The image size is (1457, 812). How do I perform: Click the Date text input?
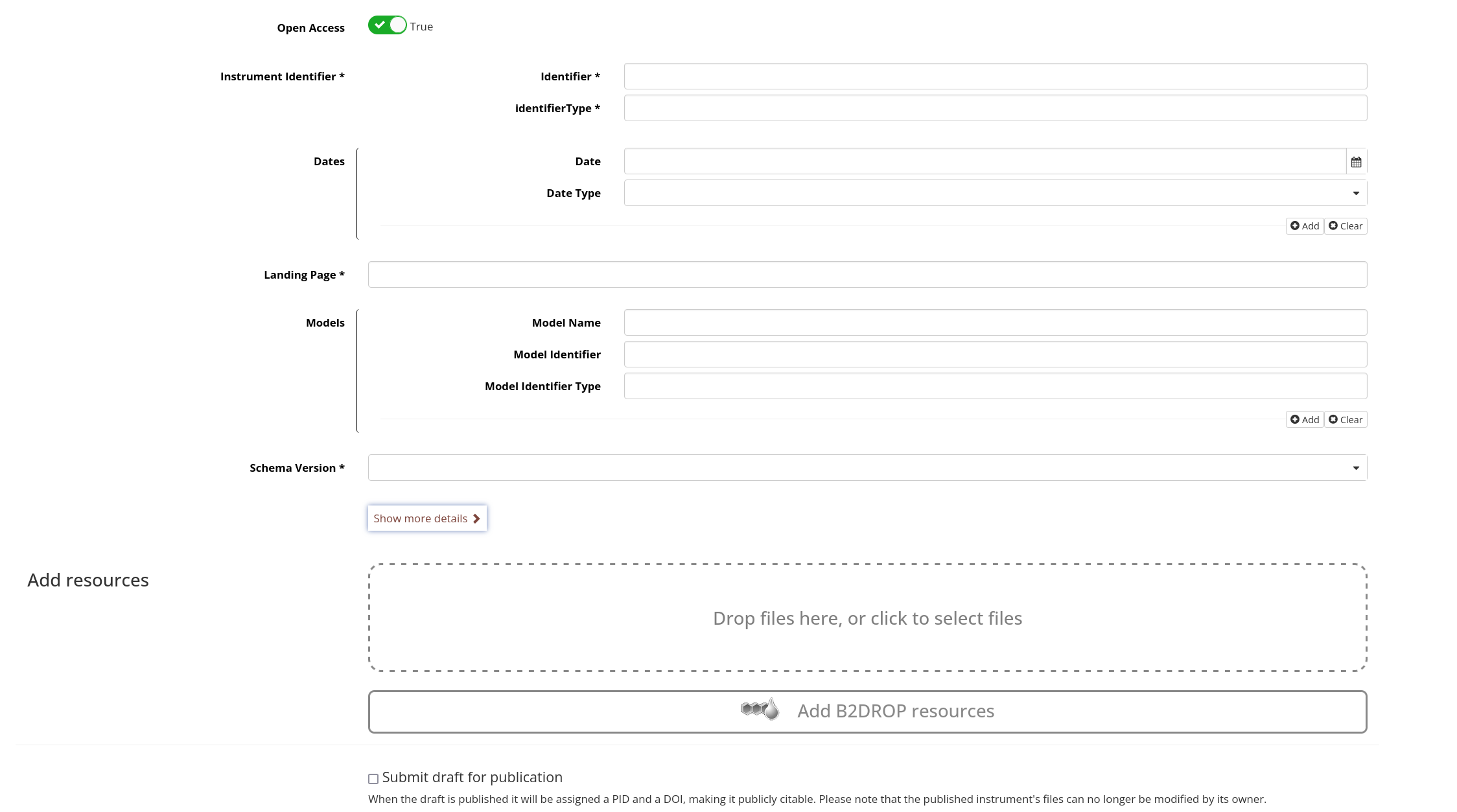click(984, 161)
